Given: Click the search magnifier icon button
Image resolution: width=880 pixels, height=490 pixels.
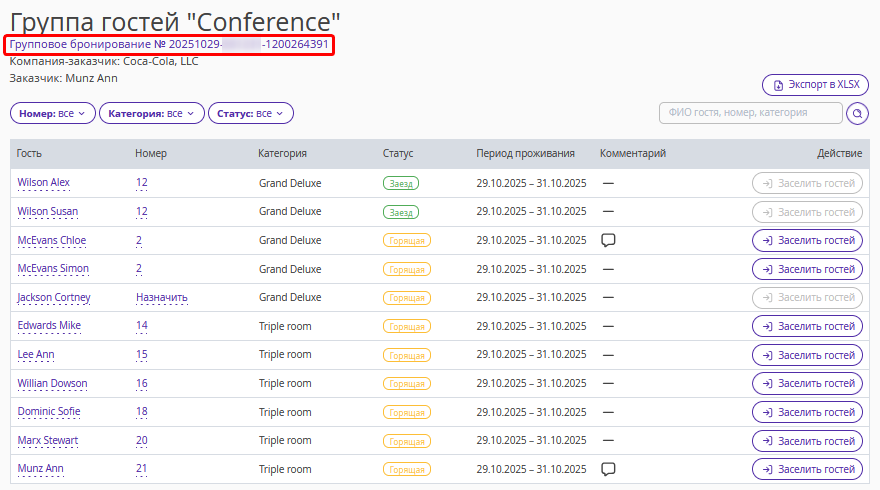Looking at the screenshot, I should 857,114.
